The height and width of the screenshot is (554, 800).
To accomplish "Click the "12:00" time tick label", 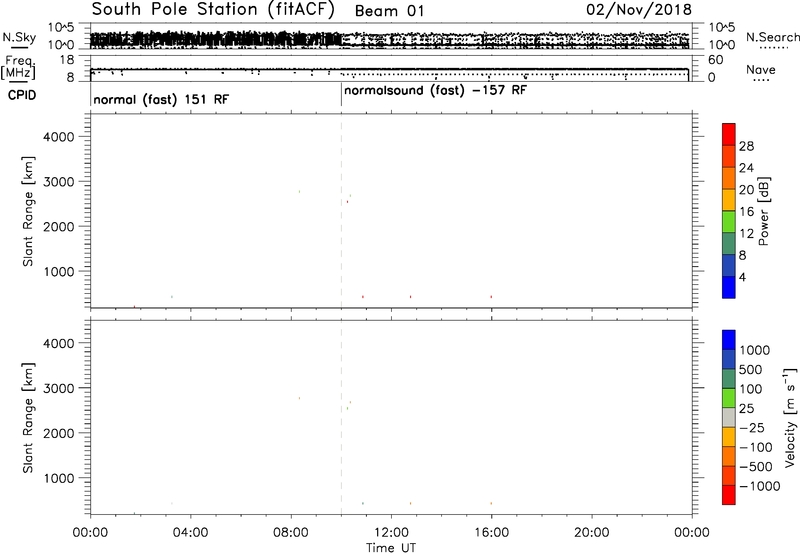I will (391, 533).
